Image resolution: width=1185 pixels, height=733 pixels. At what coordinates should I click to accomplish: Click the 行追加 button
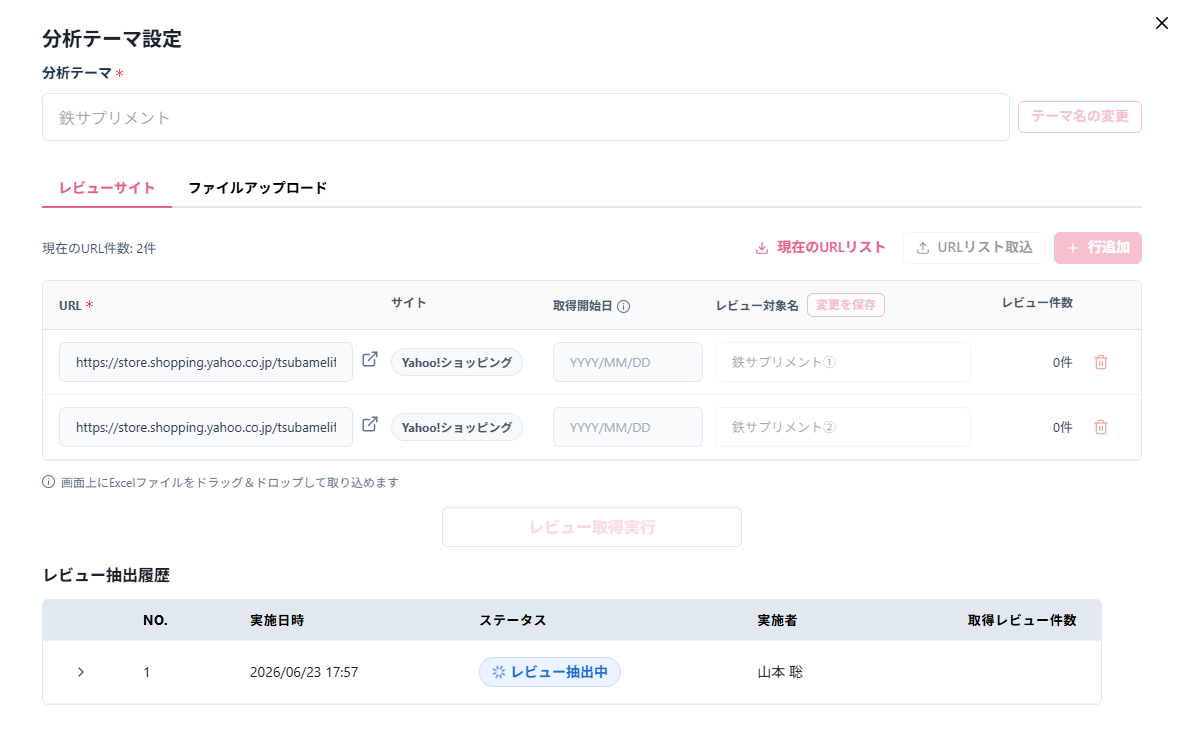[1097, 248]
